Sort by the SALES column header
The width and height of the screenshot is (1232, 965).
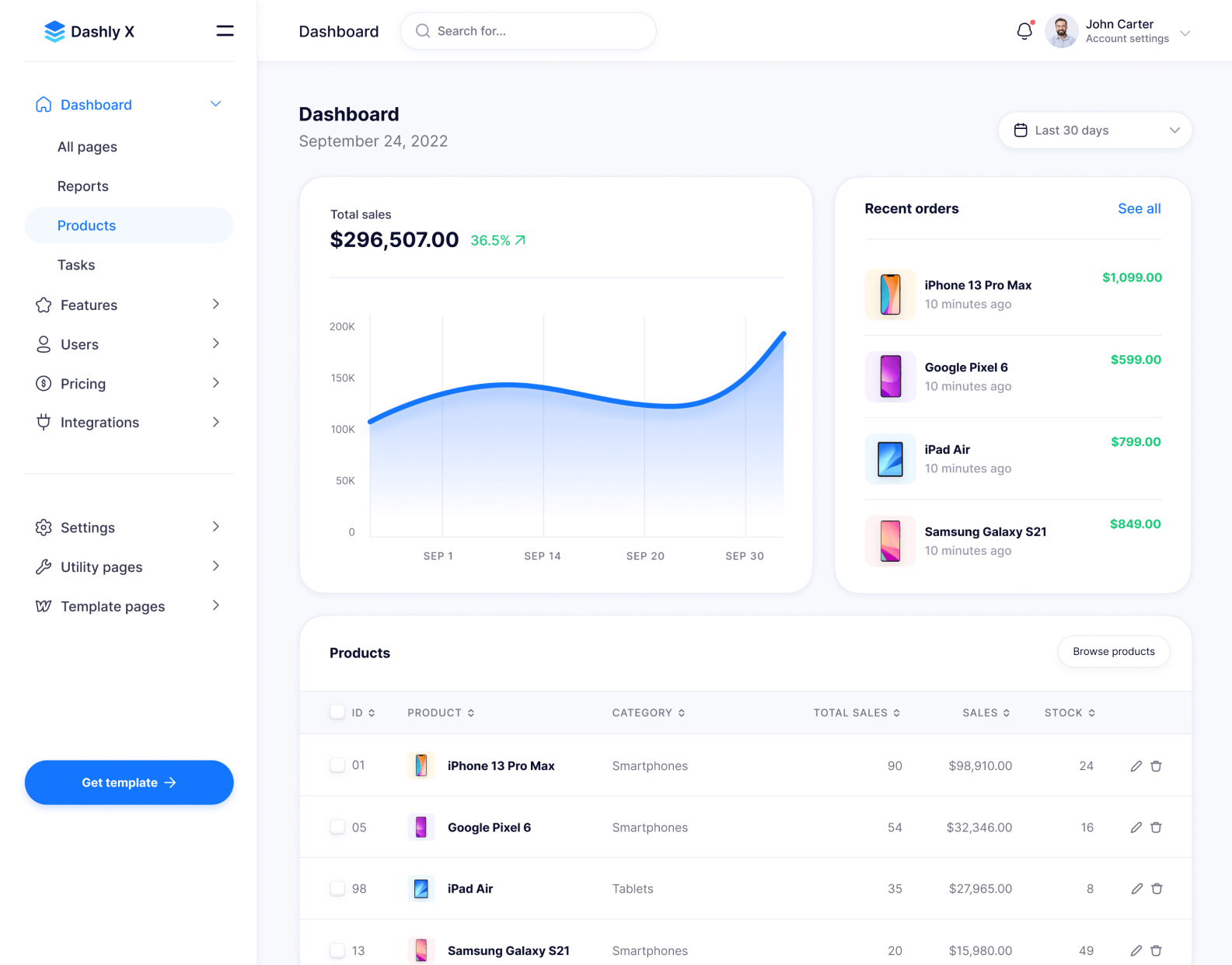[x=986, y=713]
